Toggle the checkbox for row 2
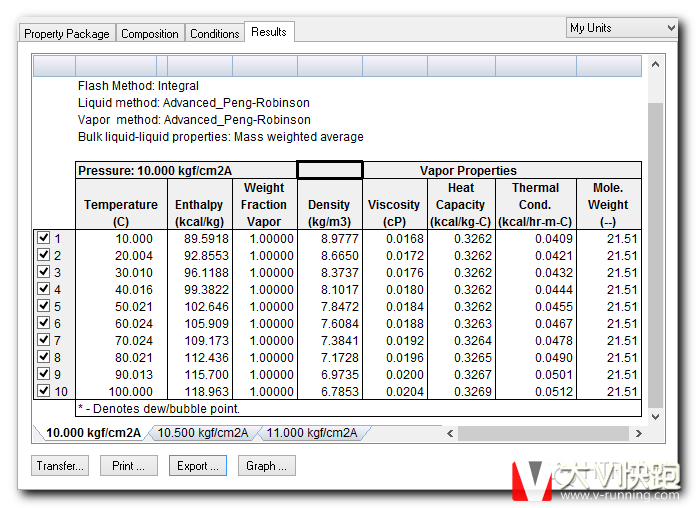696x508 pixels. point(44,254)
